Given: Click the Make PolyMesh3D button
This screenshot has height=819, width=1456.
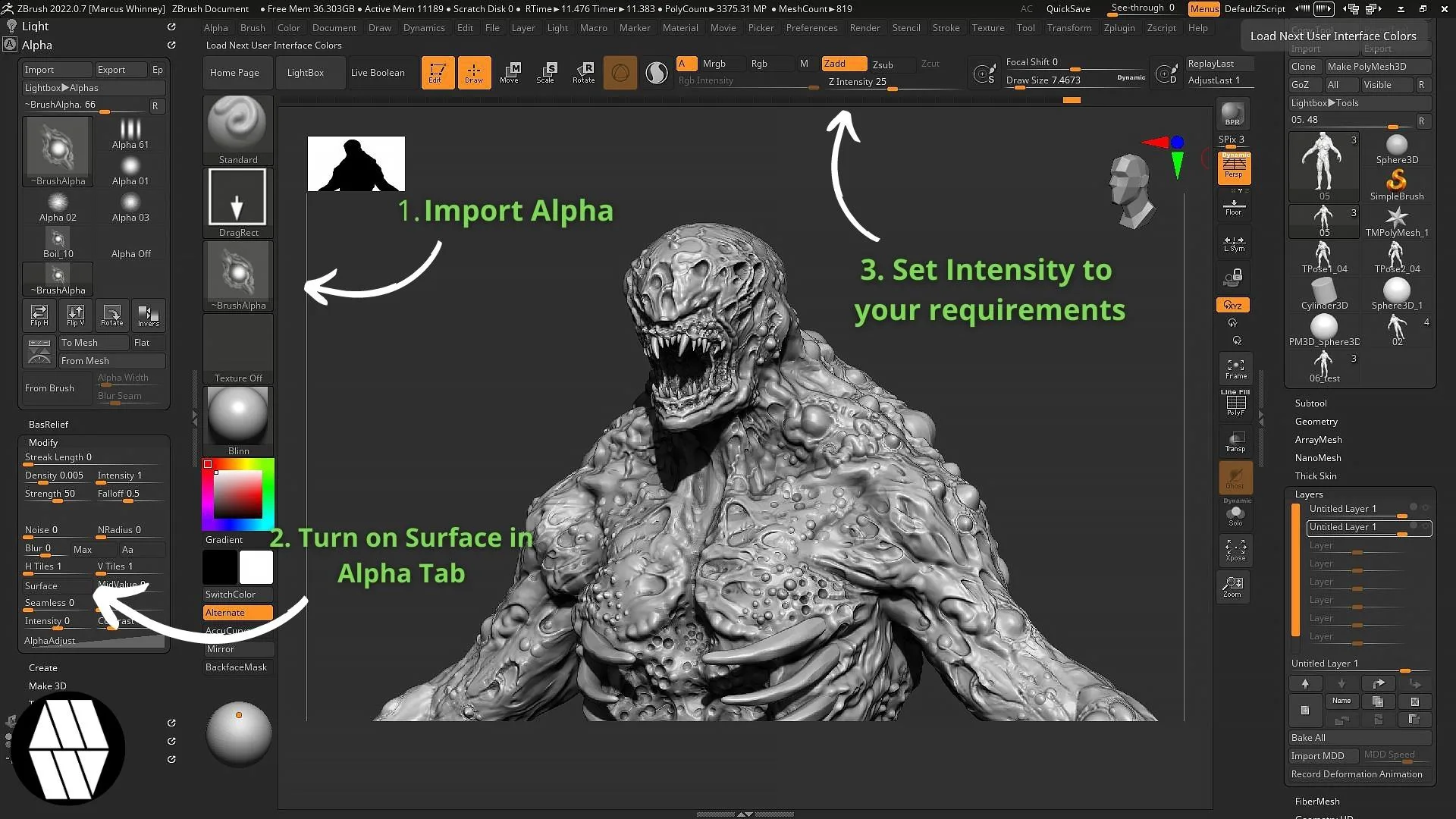Looking at the screenshot, I should 1370,67.
